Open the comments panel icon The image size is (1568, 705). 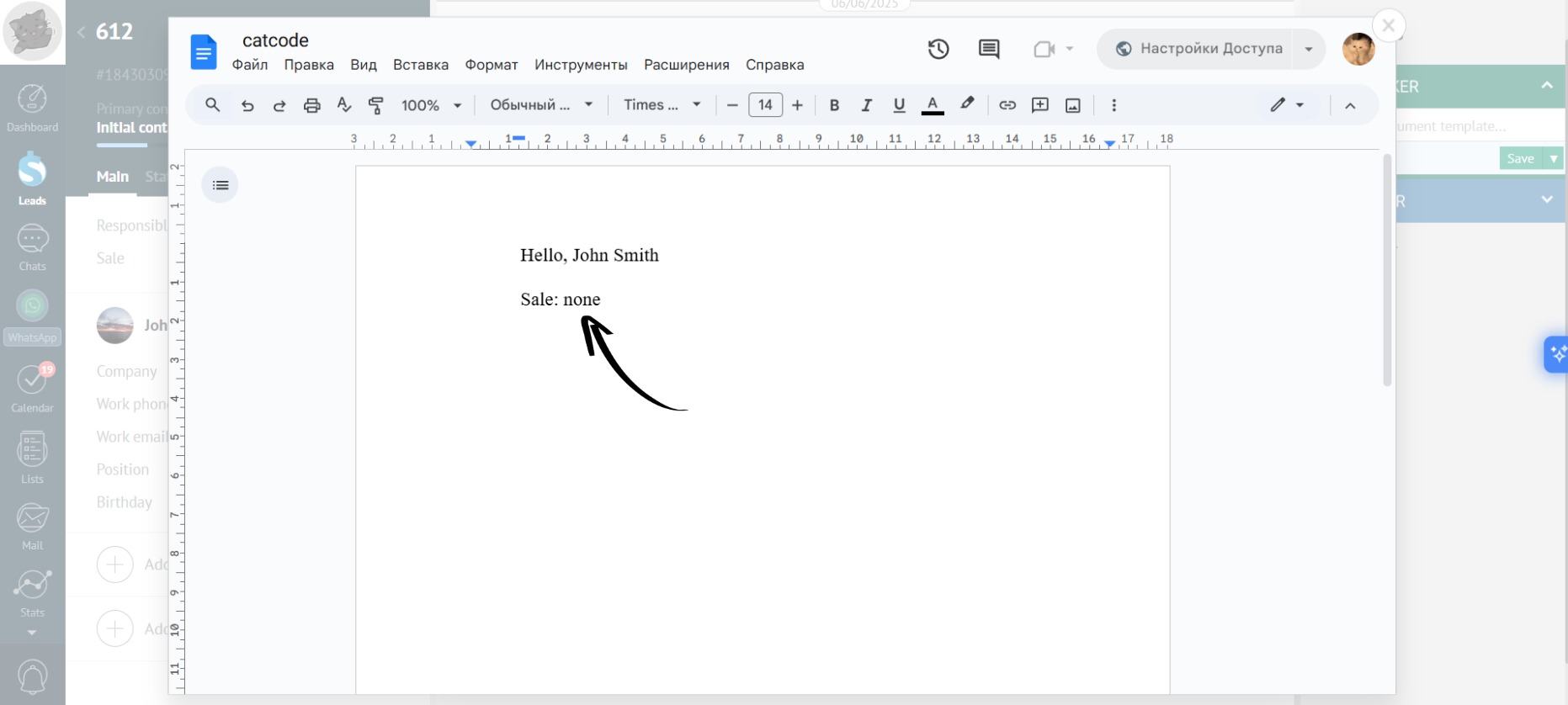(x=989, y=49)
